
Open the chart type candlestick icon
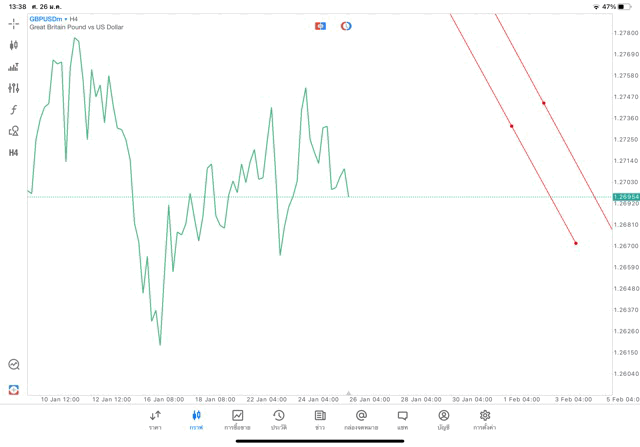tap(13, 45)
